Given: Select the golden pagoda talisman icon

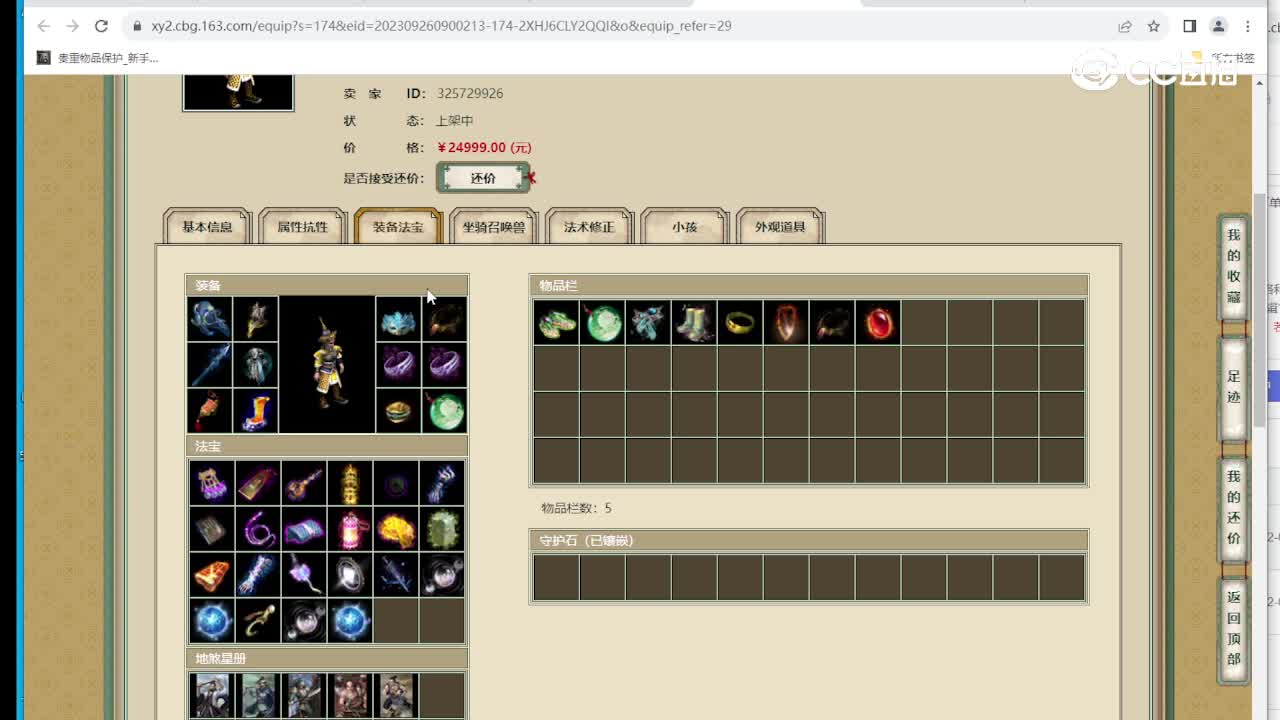Looking at the screenshot, I should pyautogui.click(x=350, y=483).
